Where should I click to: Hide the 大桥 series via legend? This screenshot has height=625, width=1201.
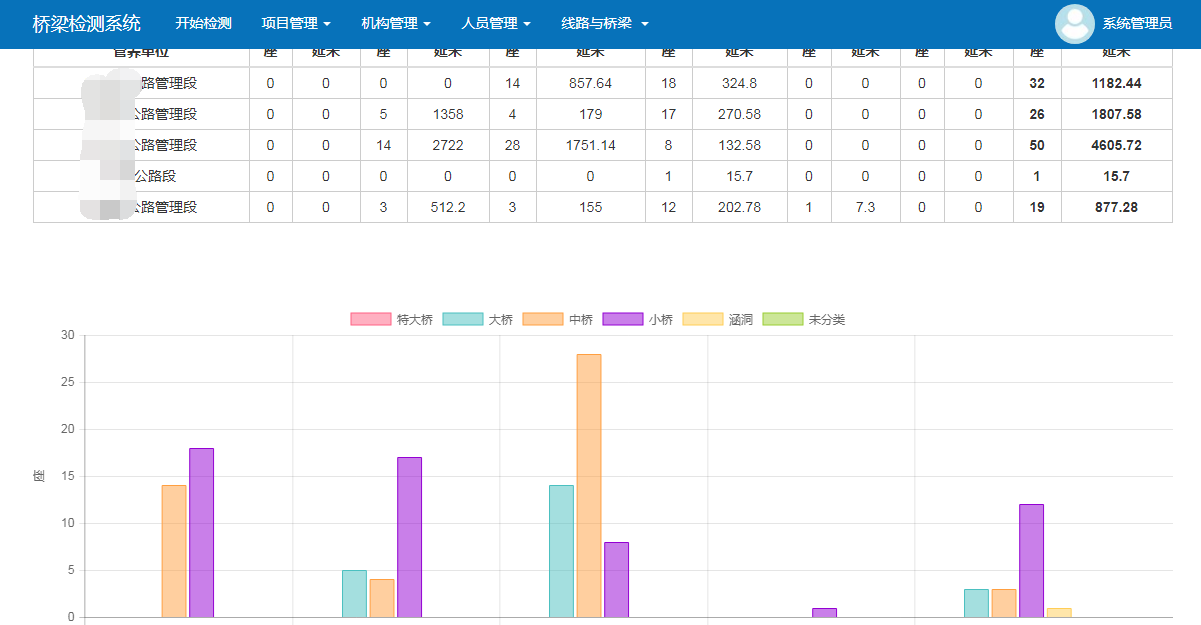click(478, 320)
